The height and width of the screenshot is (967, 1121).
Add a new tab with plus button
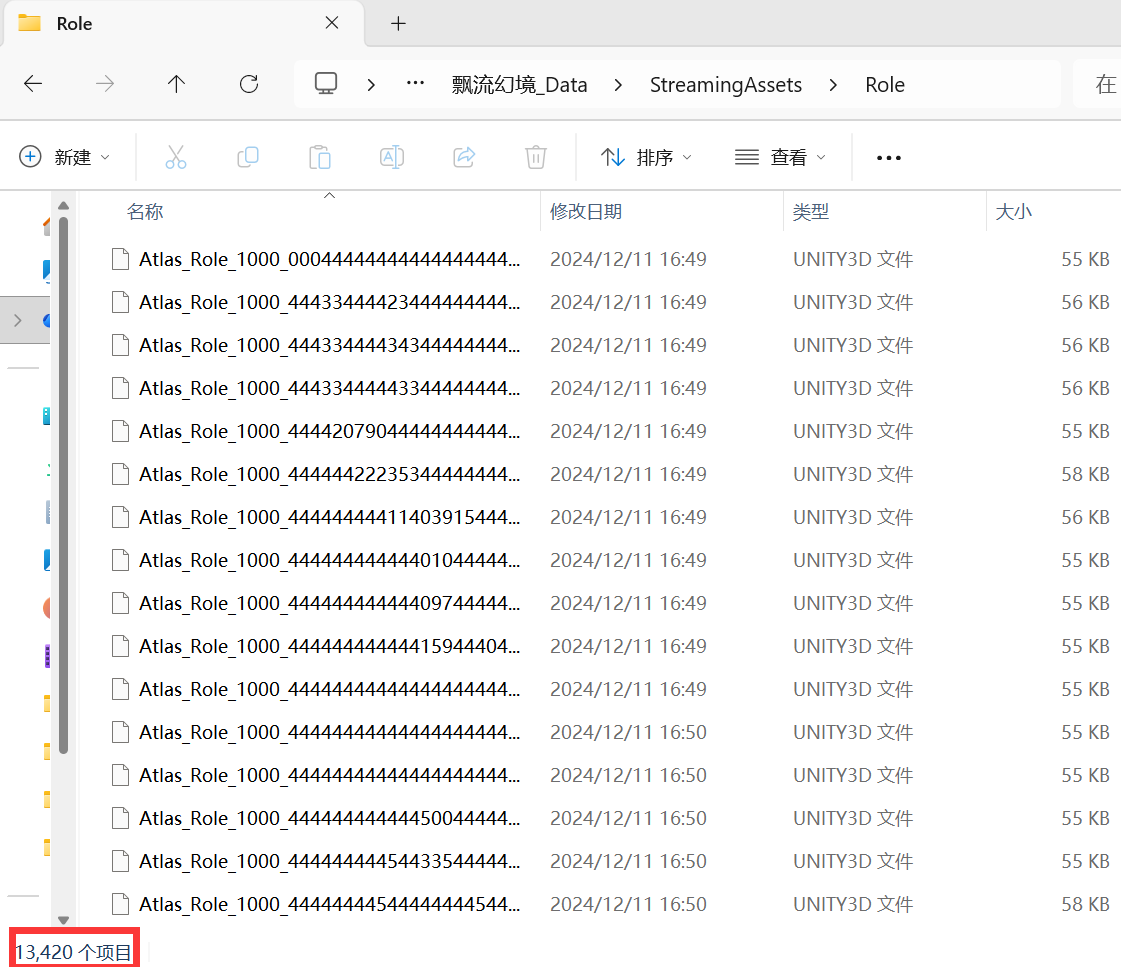398,24
